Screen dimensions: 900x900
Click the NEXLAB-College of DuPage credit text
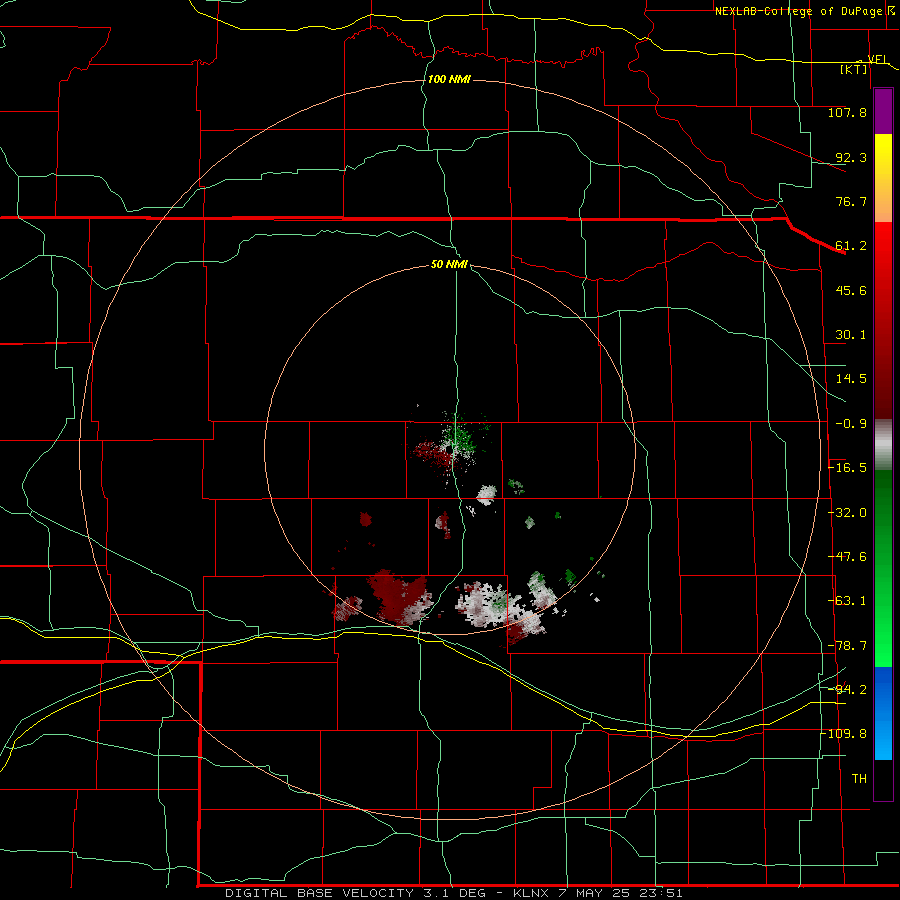(x=801, y=11)
